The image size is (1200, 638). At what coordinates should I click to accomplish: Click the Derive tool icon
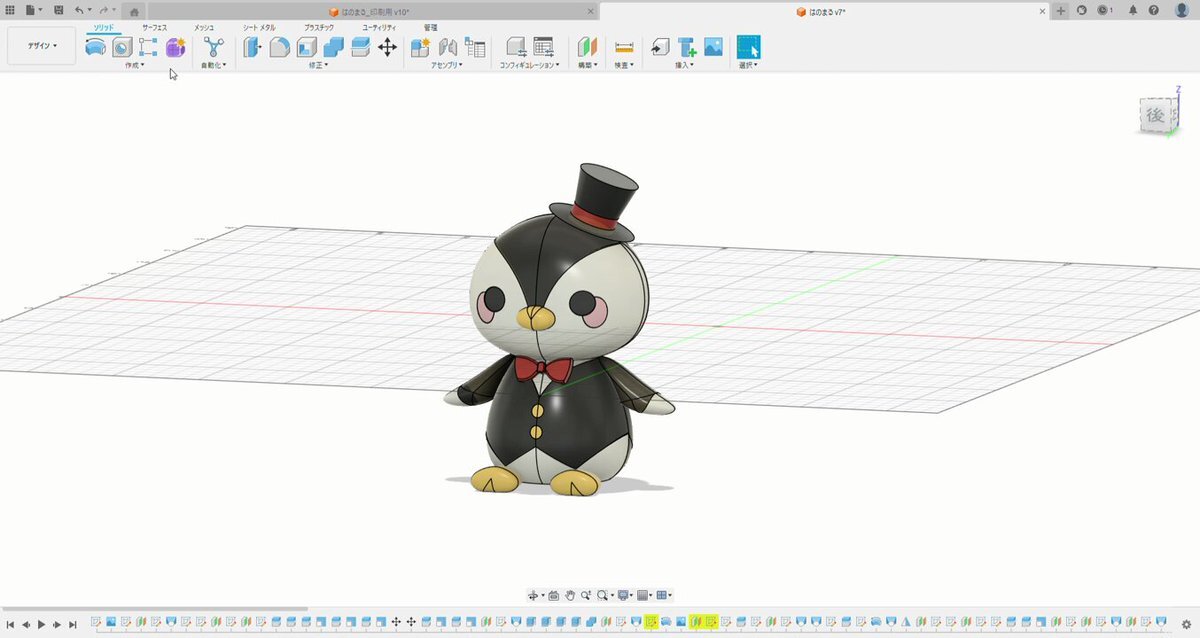coord(122,47)
